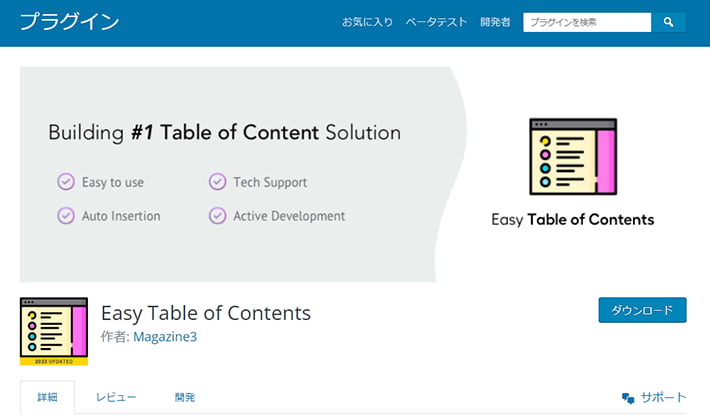The width and height of the screenshot is (710, 420).
Task: Click the Auto Insertion checkmark icon
Action: pos(66,215)
